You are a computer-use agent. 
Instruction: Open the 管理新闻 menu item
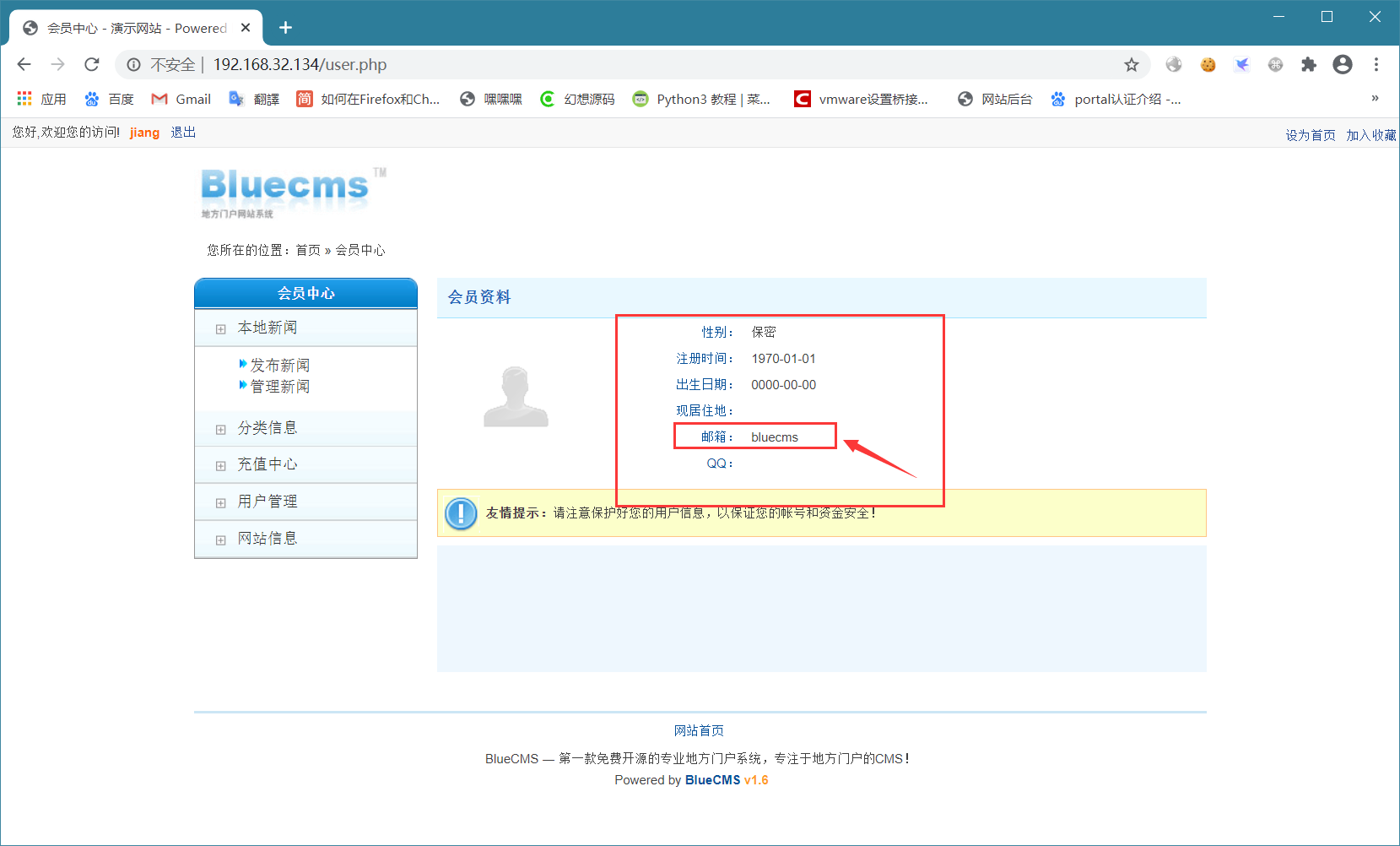click(x=280, y=386)
